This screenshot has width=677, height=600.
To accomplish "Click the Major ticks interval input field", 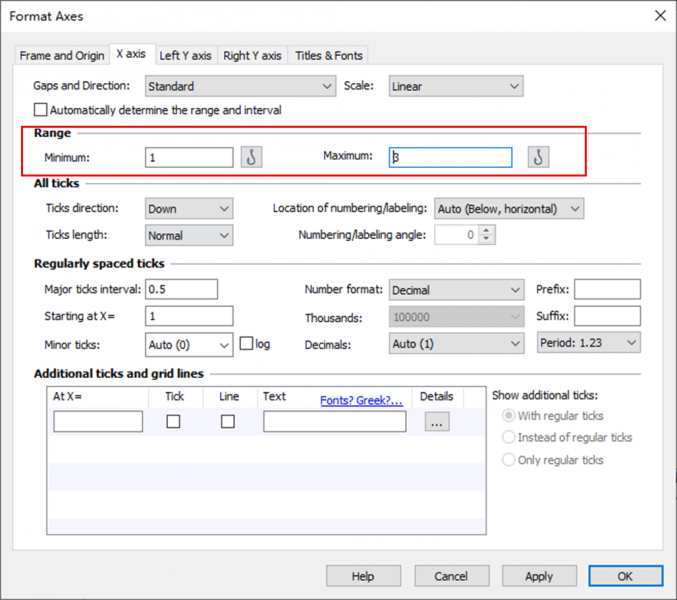I will pos(181,290).
